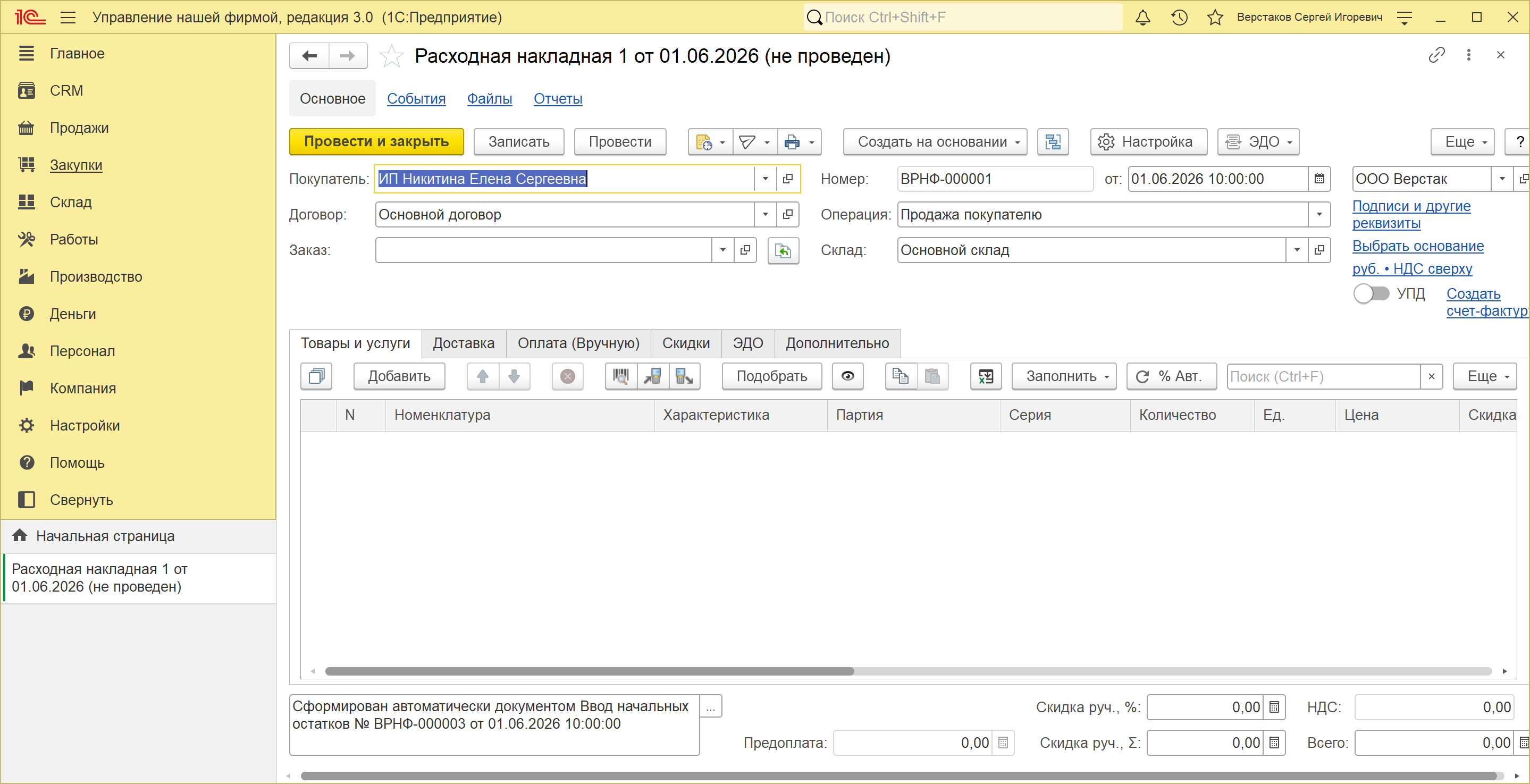Click the Подобрать button
This screenshot has height=784, width=1530.
pos(771,376)
